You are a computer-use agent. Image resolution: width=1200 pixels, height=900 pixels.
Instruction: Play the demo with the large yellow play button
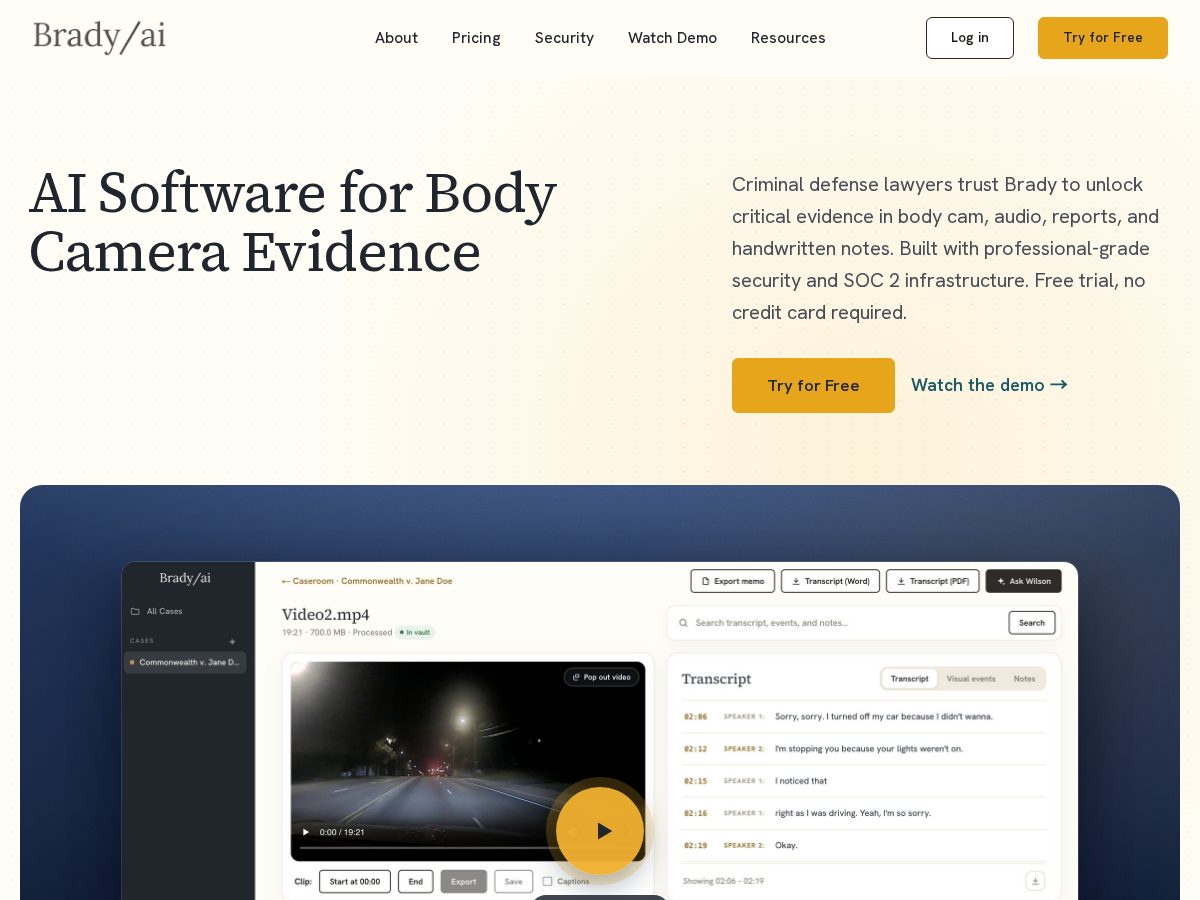point(600,831)
